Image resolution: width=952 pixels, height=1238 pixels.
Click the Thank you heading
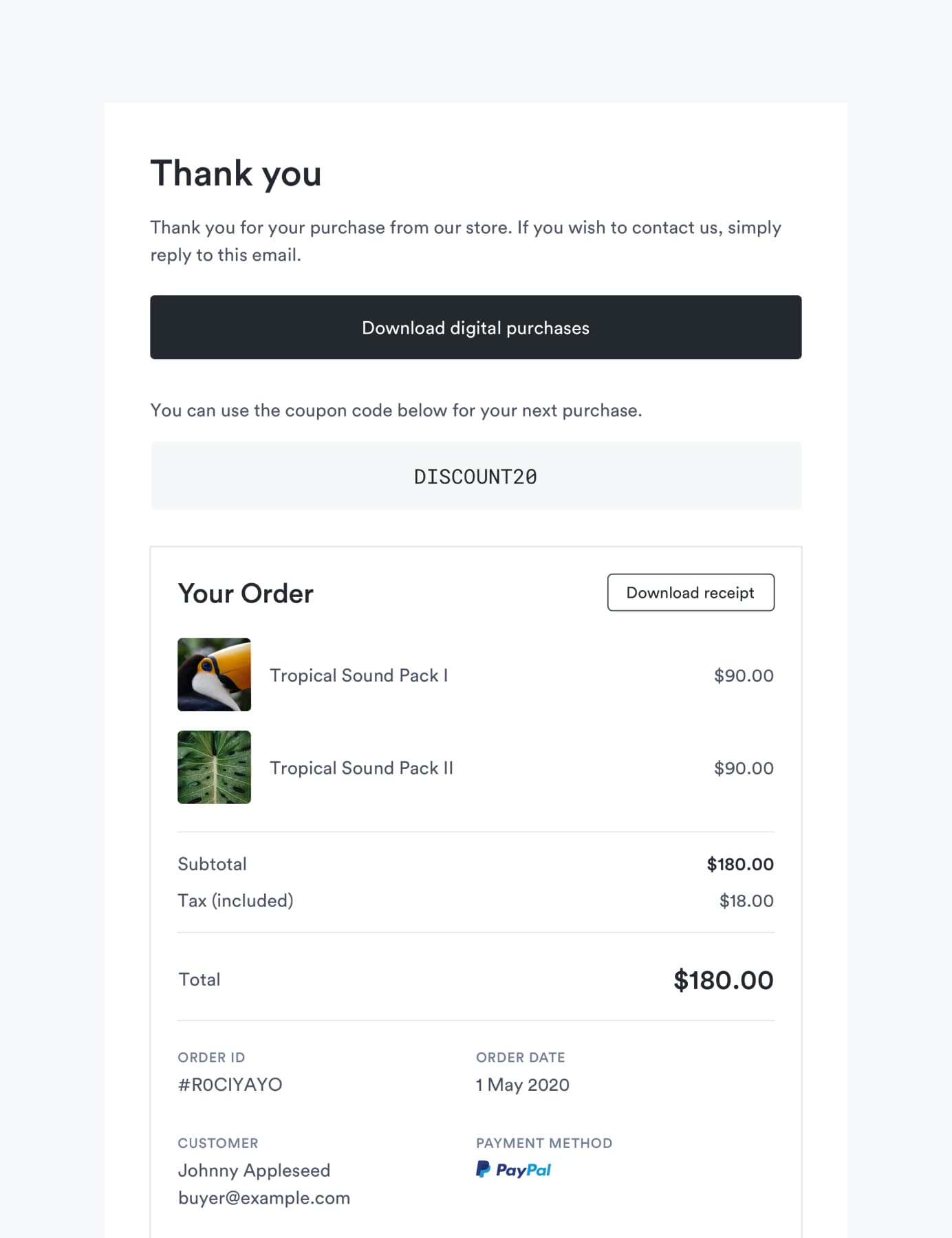pos(236,173)
